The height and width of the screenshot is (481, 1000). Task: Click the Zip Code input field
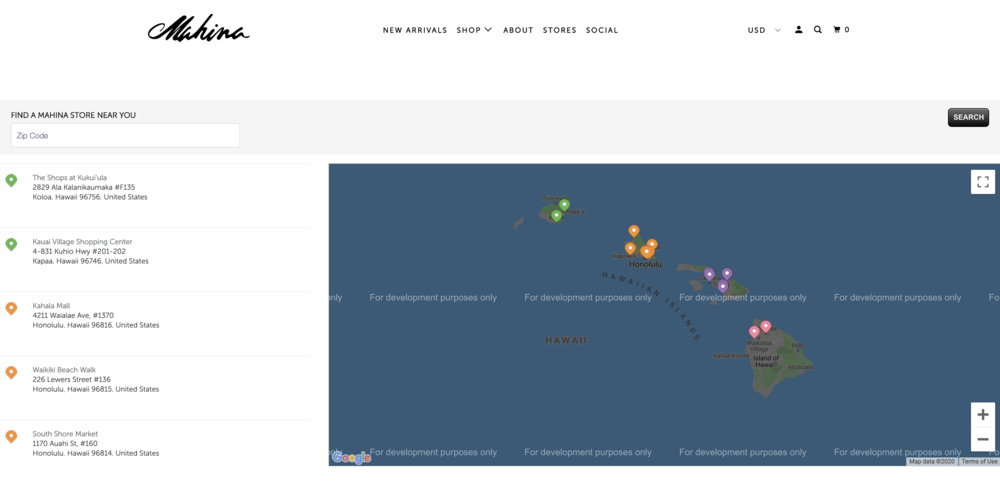126,136
